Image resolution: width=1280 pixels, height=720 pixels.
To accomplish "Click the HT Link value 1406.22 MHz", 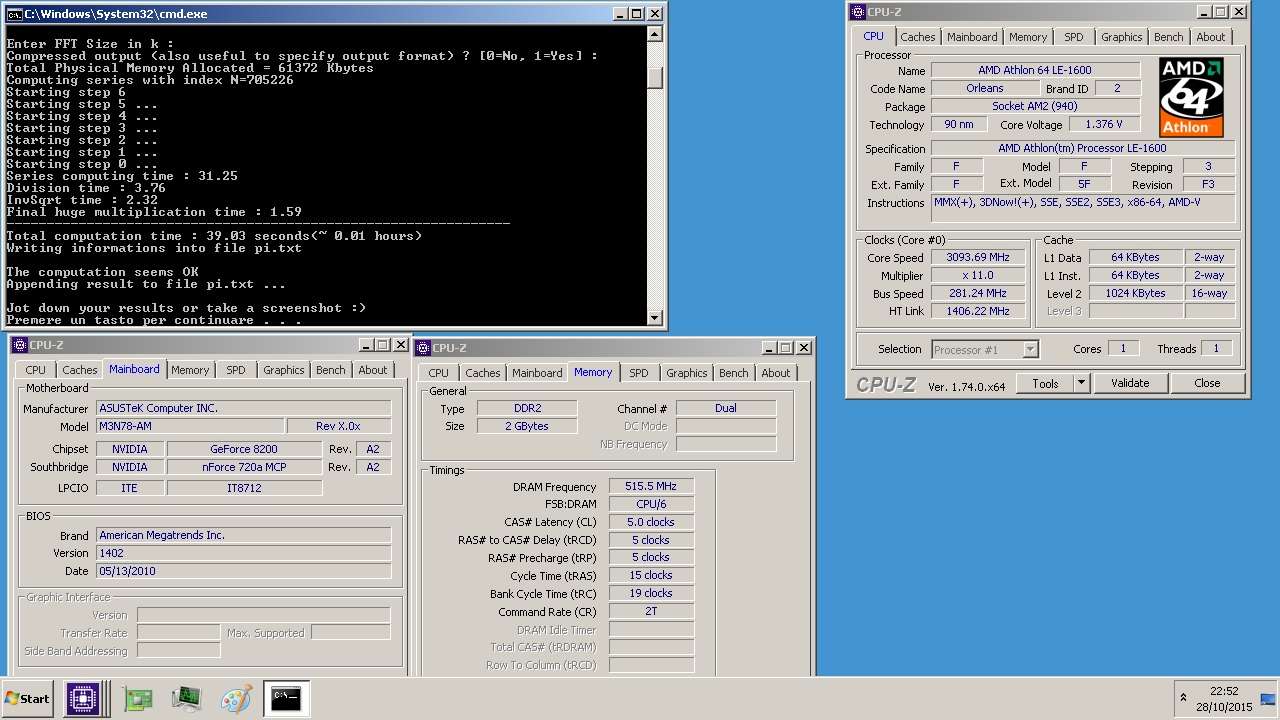I will (978, 312).
